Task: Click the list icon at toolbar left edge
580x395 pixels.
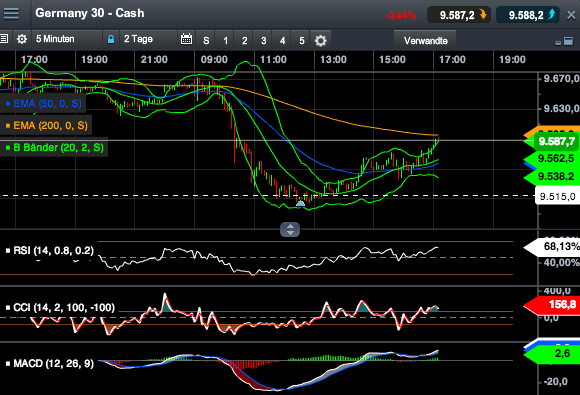Action: coord(4,38)
